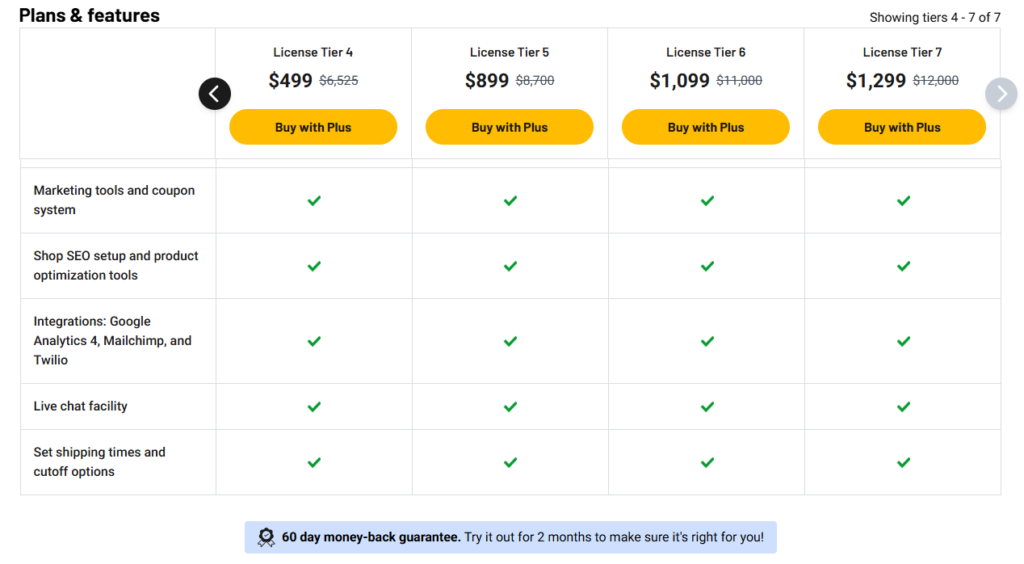1024x564 pixels.
Task: Buy License Tier 5 with Plus
Action: [509, 127]
